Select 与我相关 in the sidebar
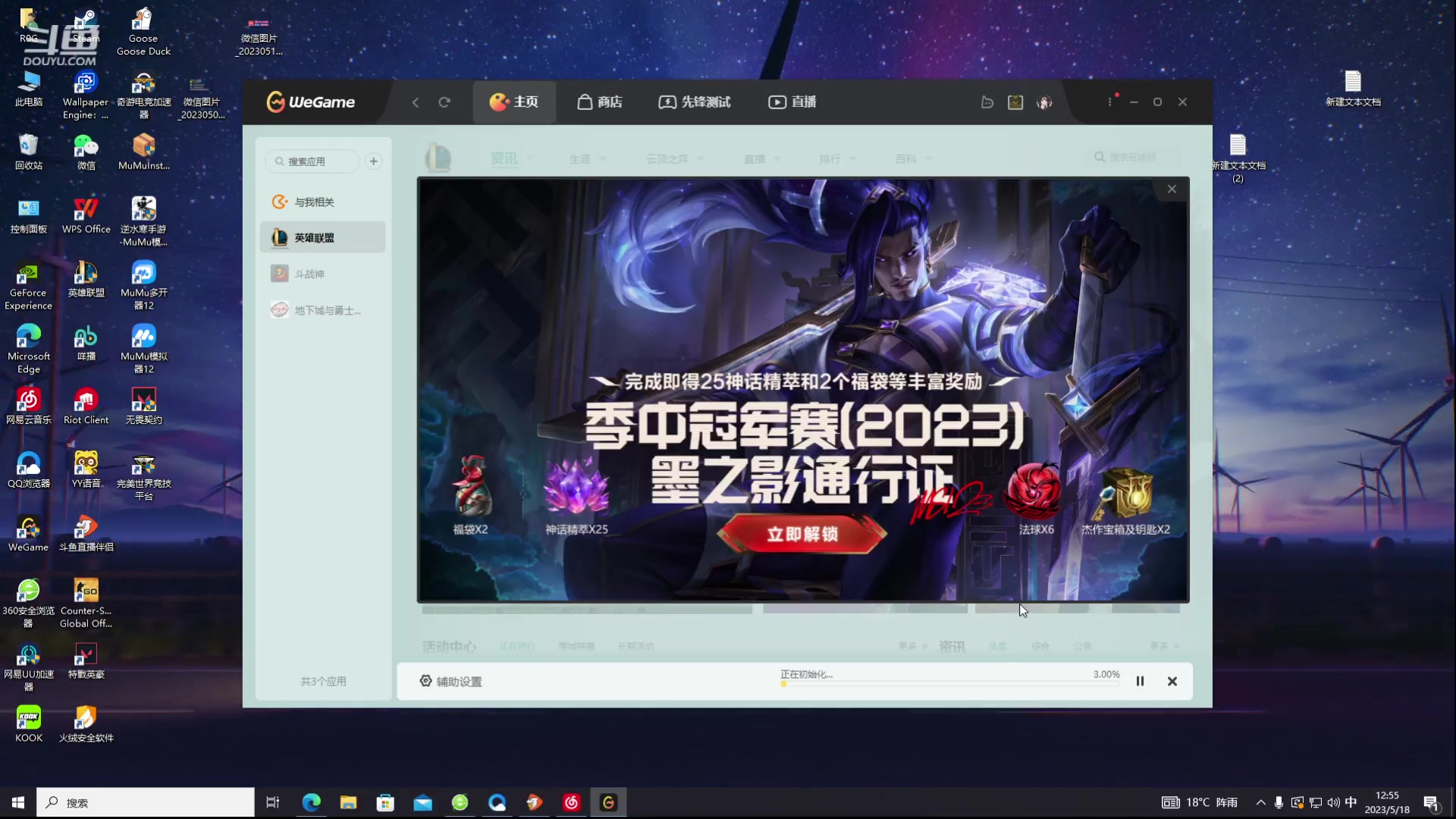The image size is (1456, 819). click(x=323, y=202)
